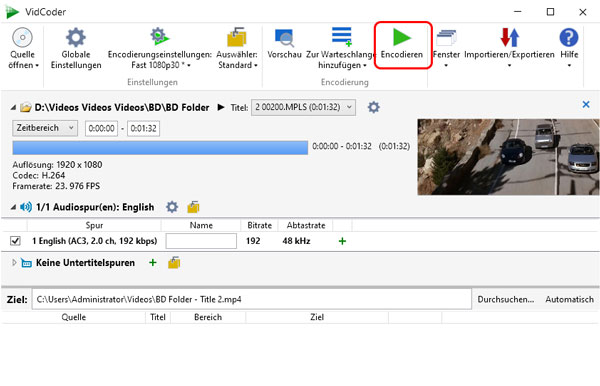This screenshot has height=386, width=600.
Task: Click the end time field 0:01:32
Action: click(143, 128)
